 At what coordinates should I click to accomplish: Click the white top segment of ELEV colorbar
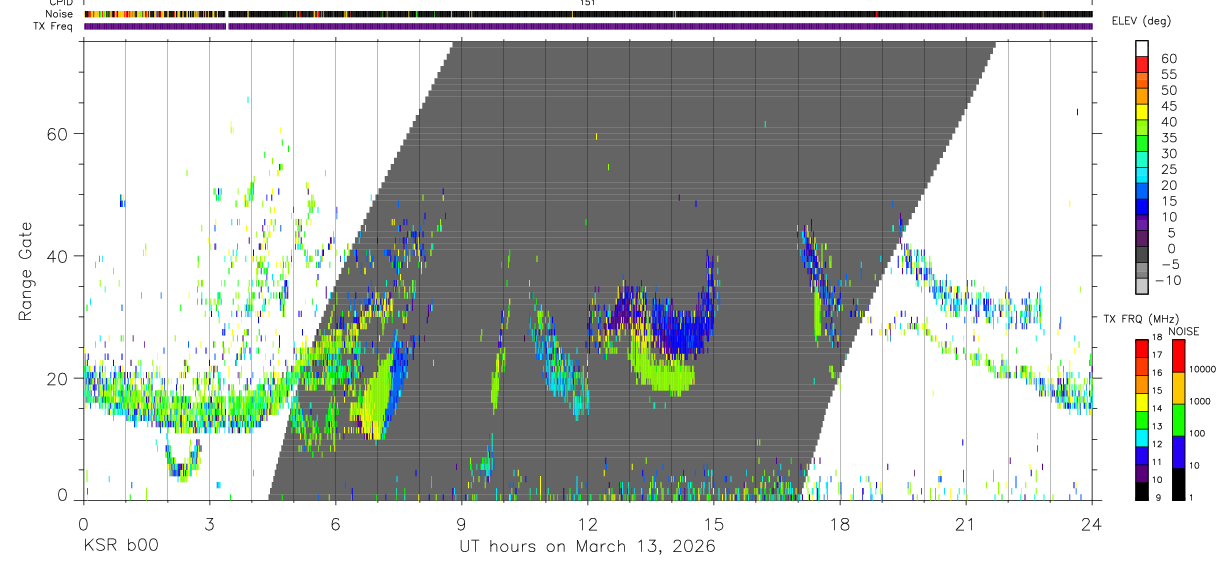[1142, 49]
